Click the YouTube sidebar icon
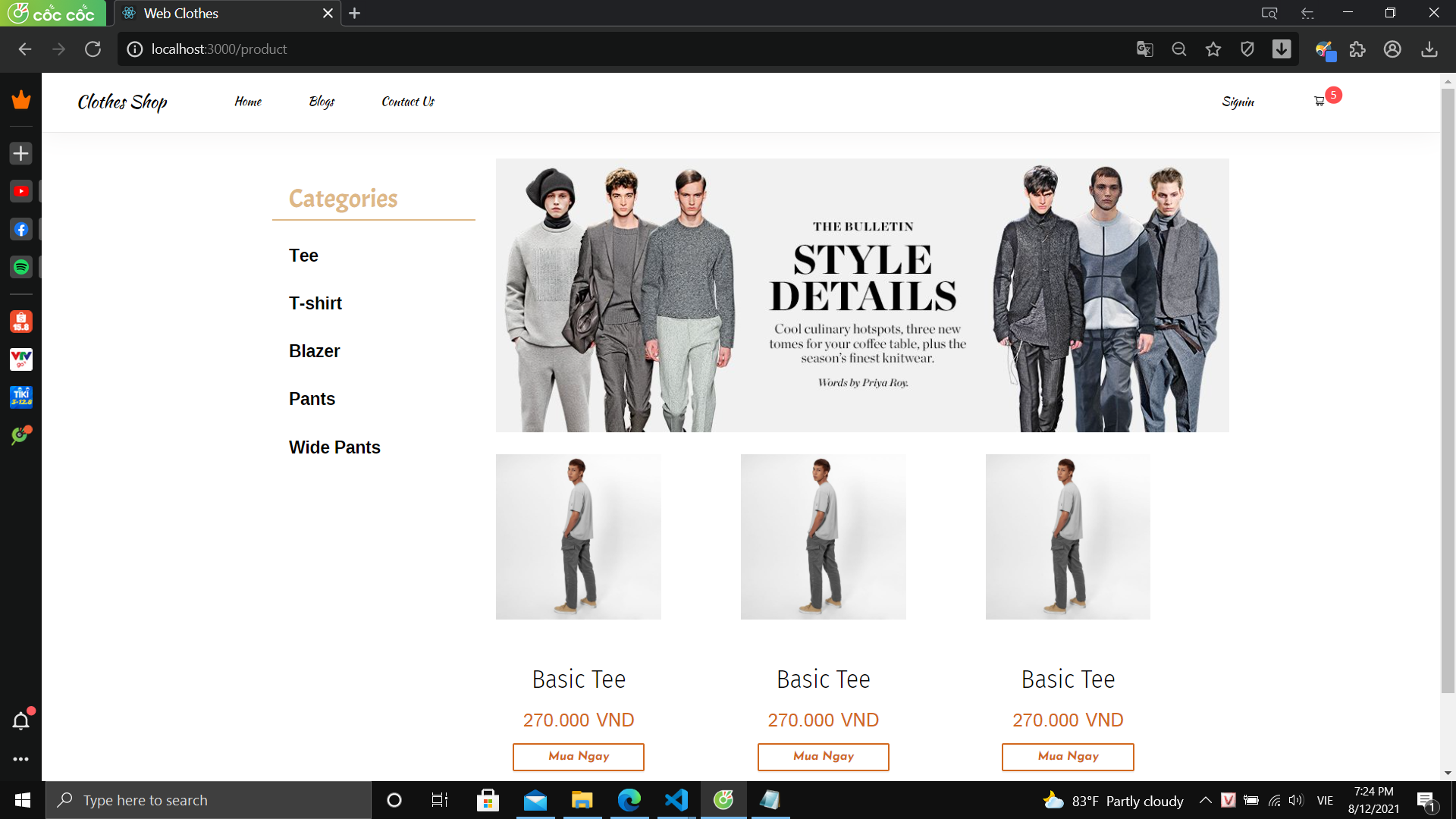 (x=21, y=191)
